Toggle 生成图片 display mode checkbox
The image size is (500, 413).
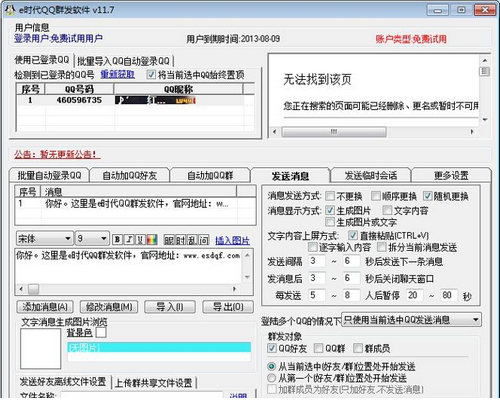(x=330, y=210)
